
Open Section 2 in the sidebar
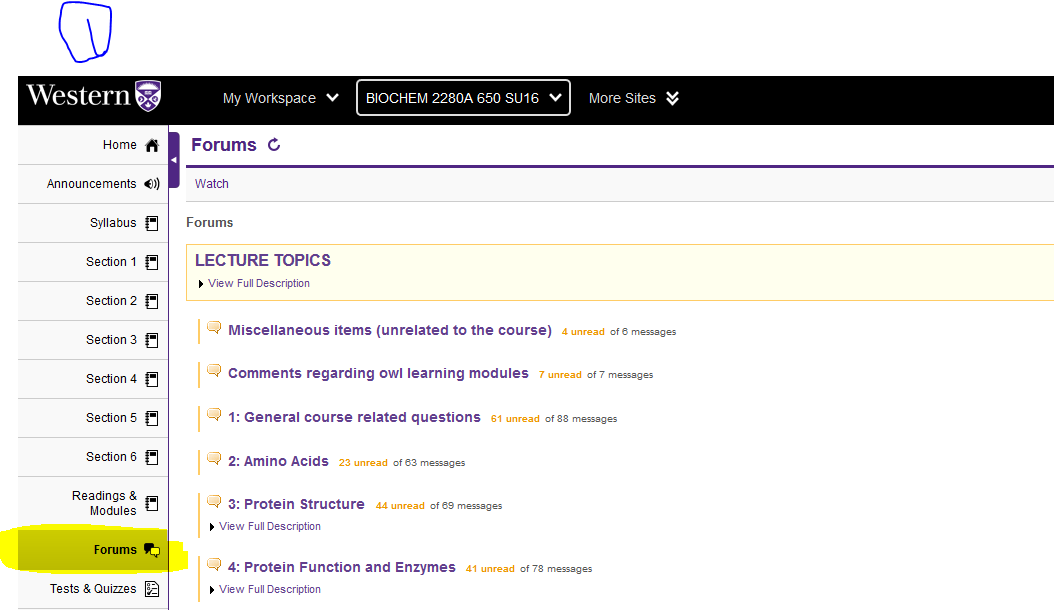pos(93,301)
